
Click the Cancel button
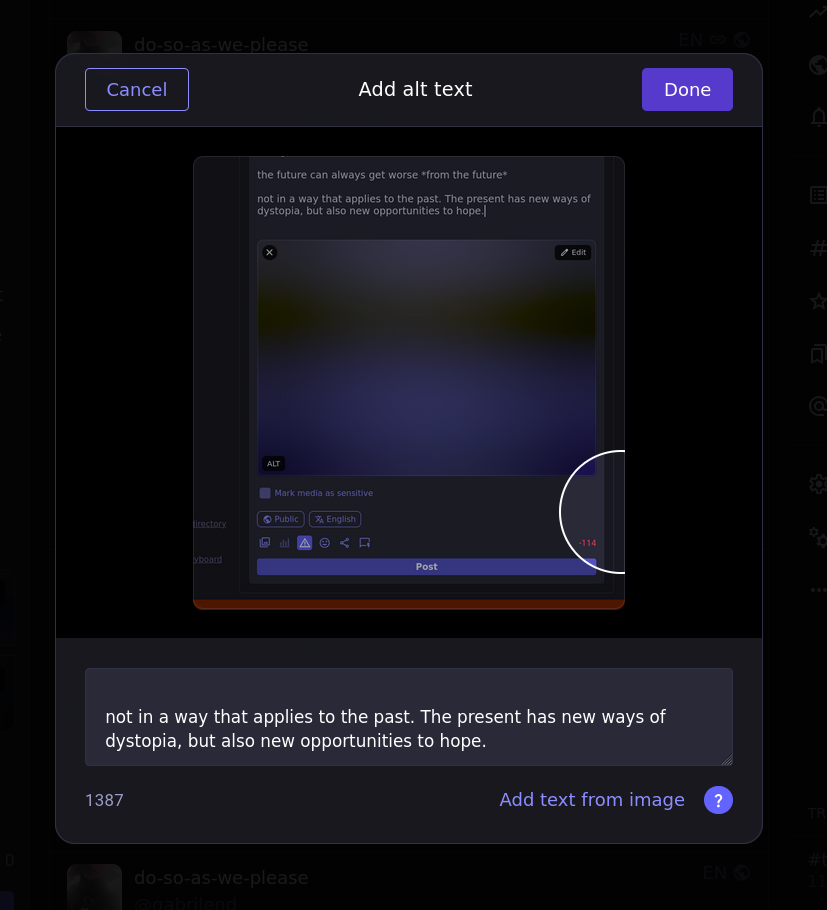coord(137,90)
